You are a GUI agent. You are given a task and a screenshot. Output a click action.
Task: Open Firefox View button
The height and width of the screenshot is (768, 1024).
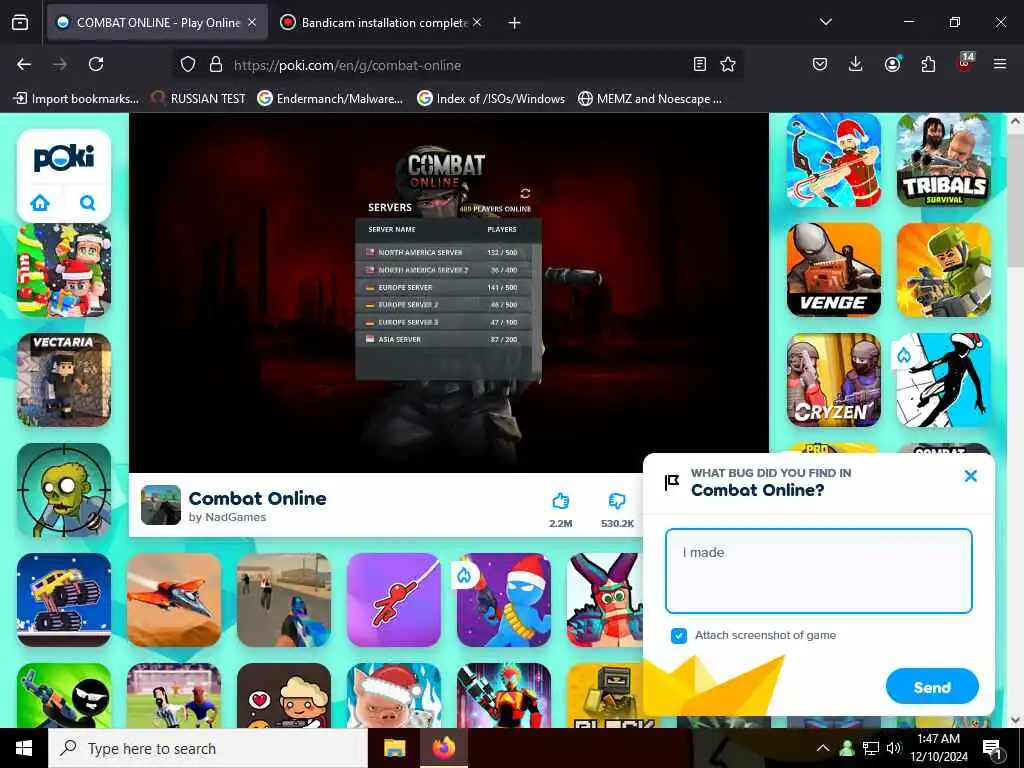pos(20,22)
